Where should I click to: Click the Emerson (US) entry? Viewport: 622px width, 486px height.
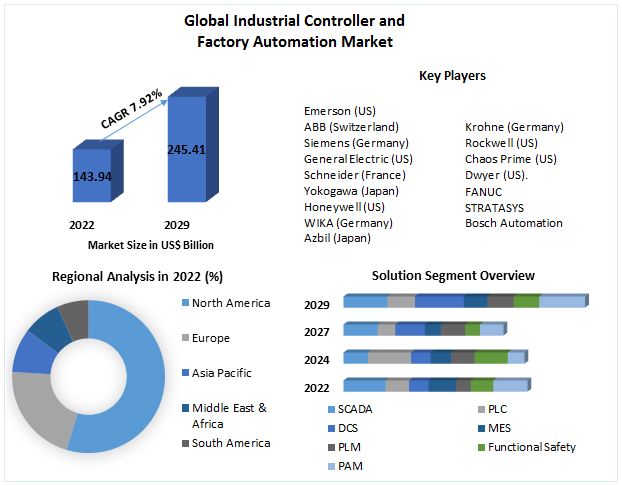[x=339, y=111]
